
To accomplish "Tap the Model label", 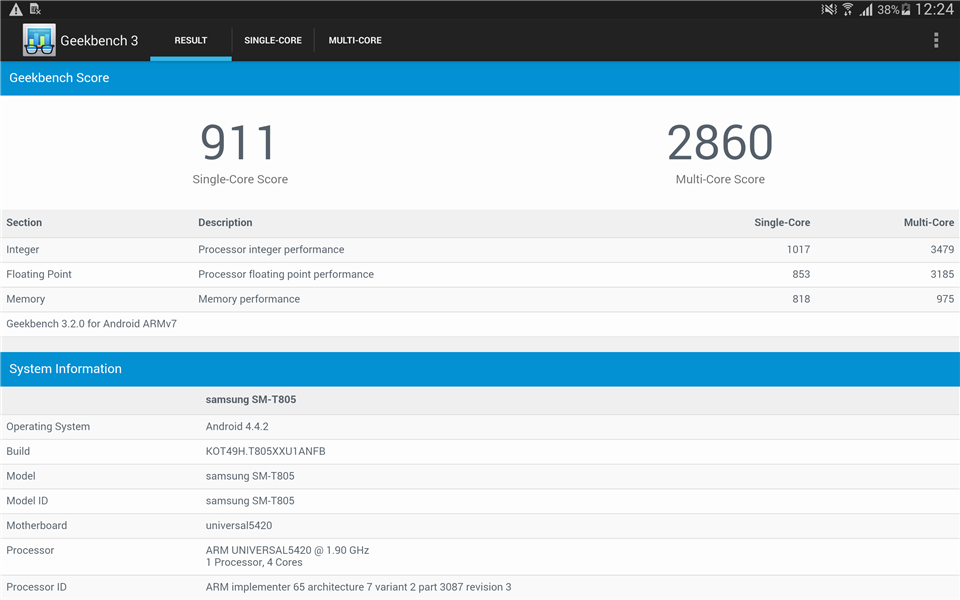I will 21,476.
